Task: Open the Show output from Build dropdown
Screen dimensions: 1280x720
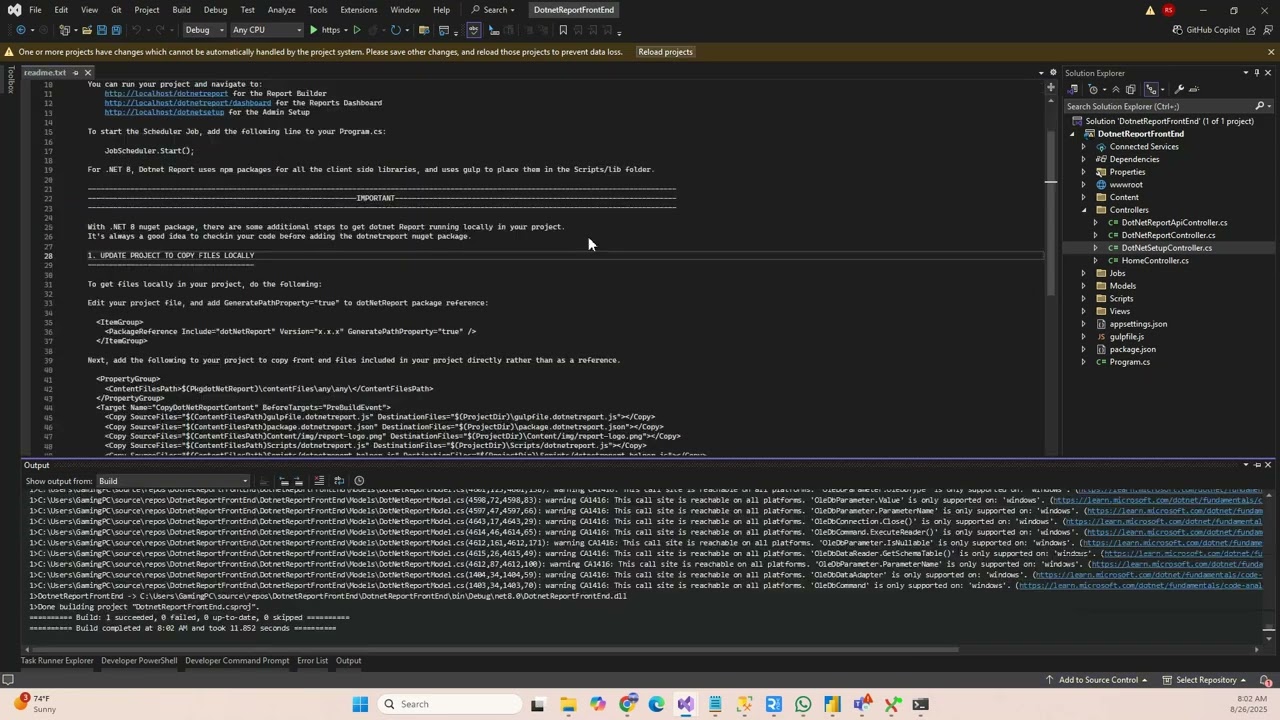Action: [x=173, y=481]
